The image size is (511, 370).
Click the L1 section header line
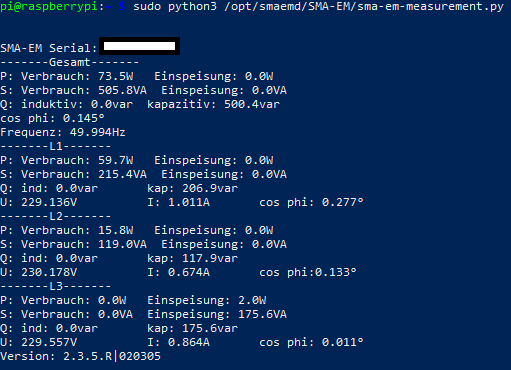coord(55,146)
